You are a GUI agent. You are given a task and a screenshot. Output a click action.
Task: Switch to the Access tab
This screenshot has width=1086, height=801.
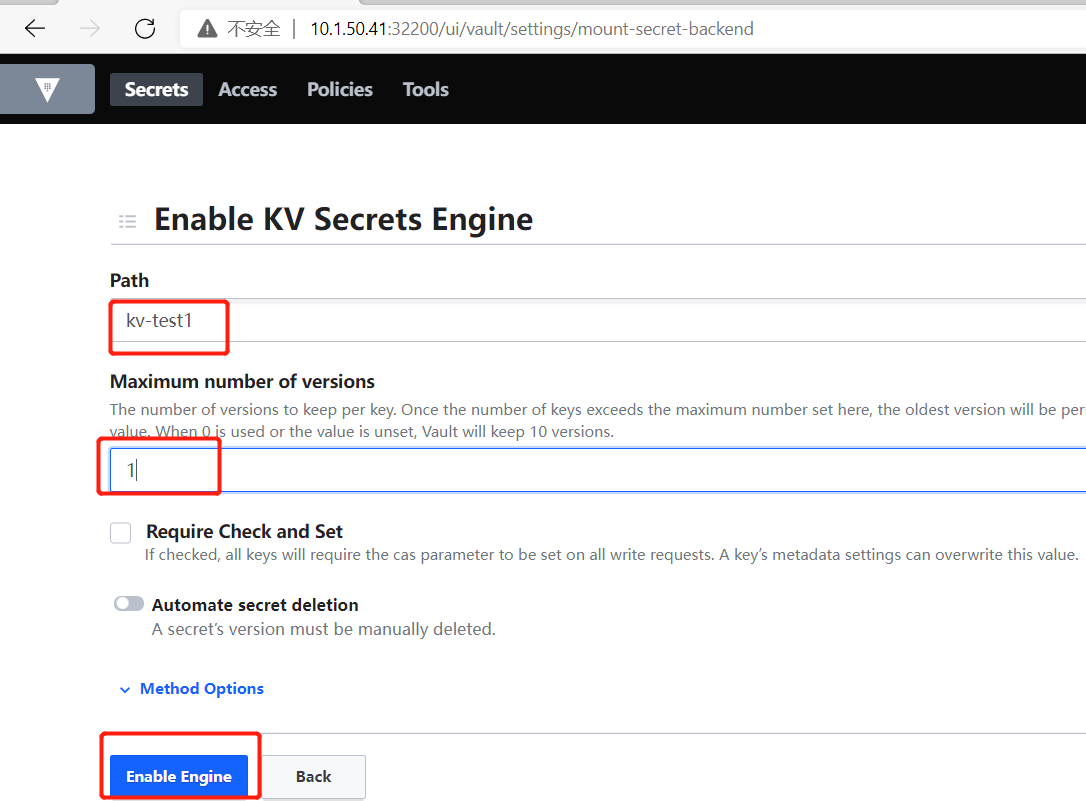coord(247,89)
